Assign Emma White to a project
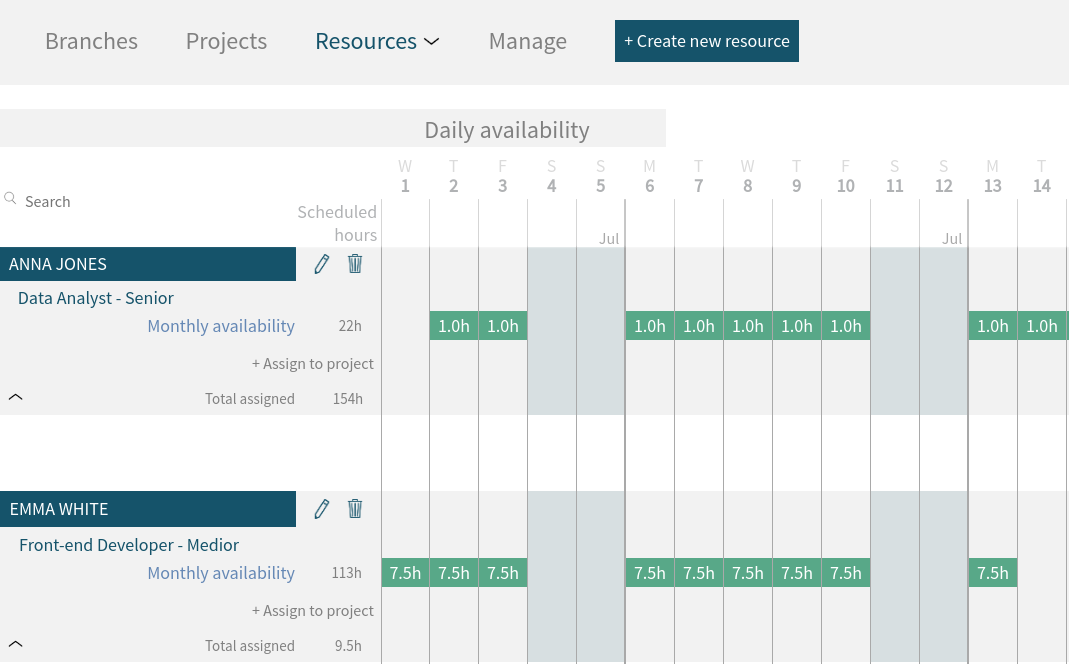Screen dimensions: 1069x664 point(312,611)
